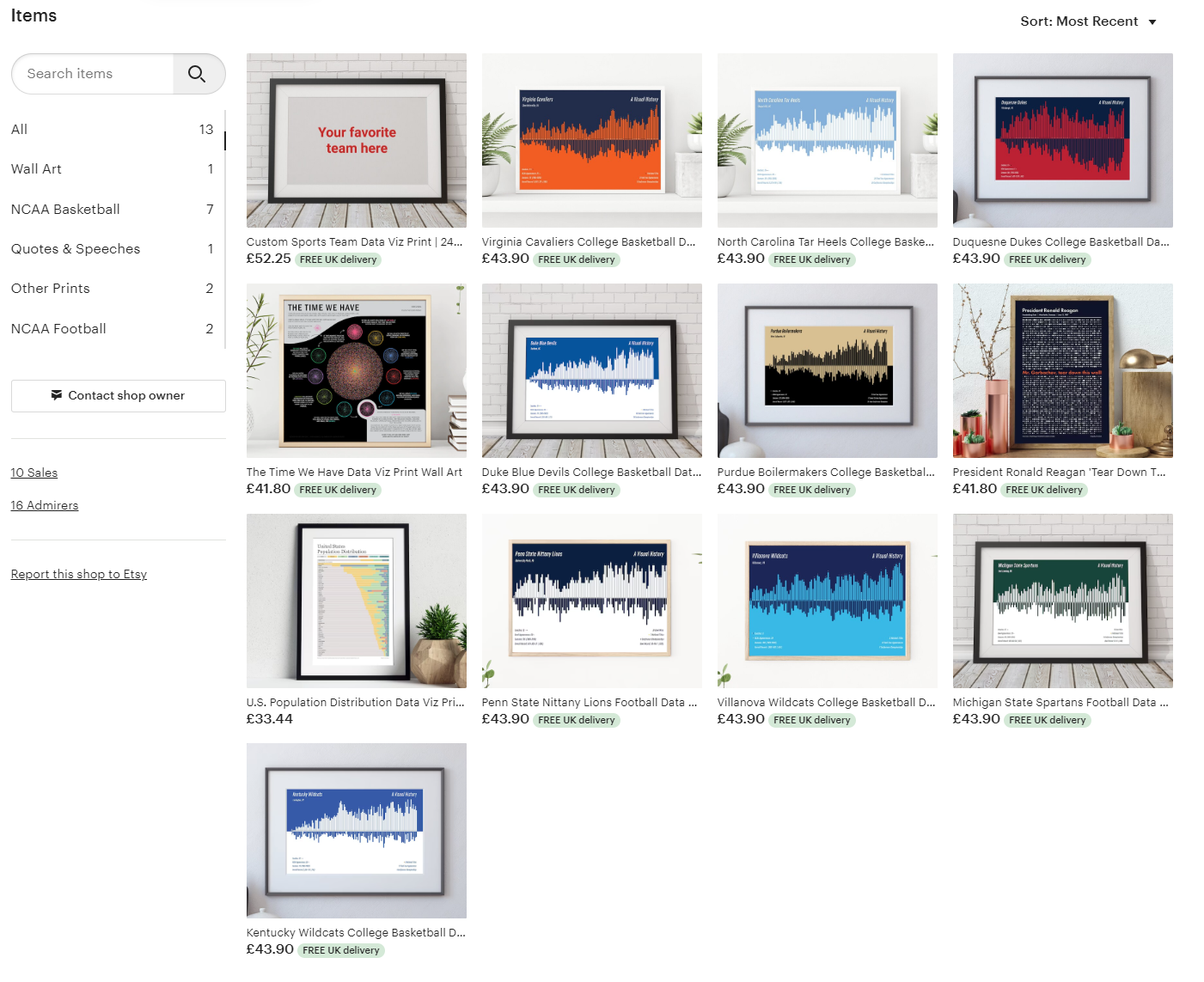Filter by NCAA Basketball category
Viewport: 1204px width, 982px height.
coord(65,210)
